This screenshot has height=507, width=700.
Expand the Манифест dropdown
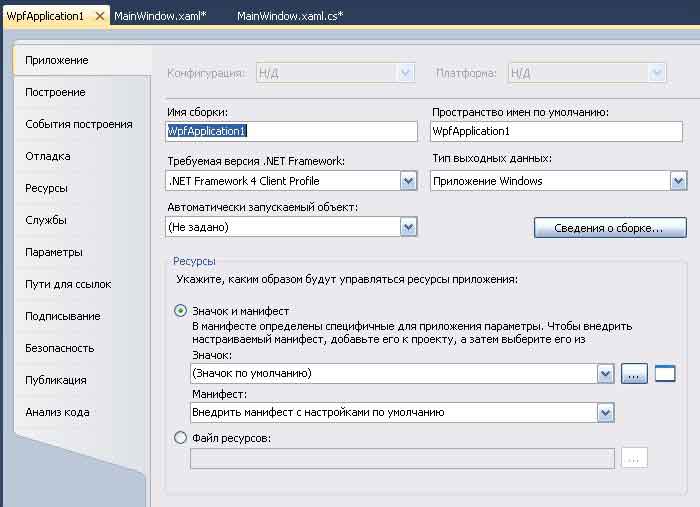click(605, 412)
